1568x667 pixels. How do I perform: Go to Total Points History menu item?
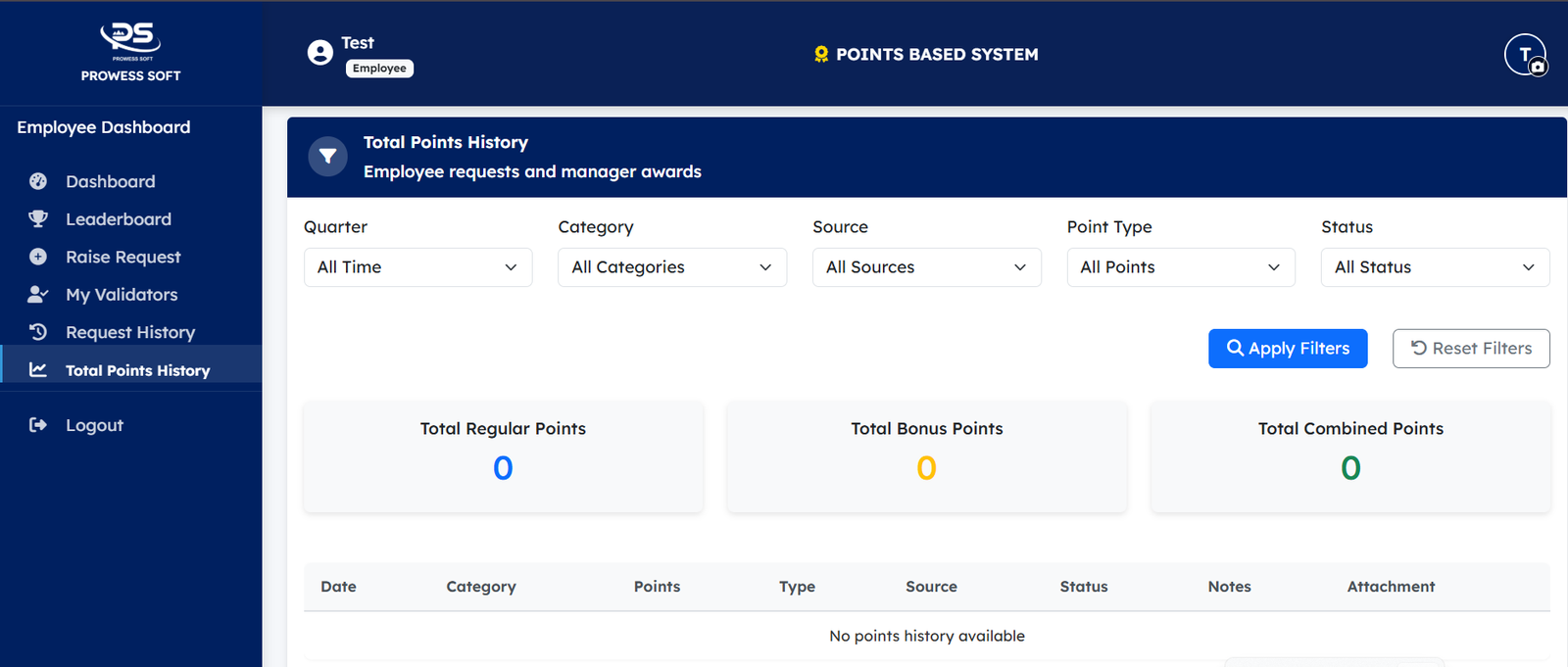[137, 370]
